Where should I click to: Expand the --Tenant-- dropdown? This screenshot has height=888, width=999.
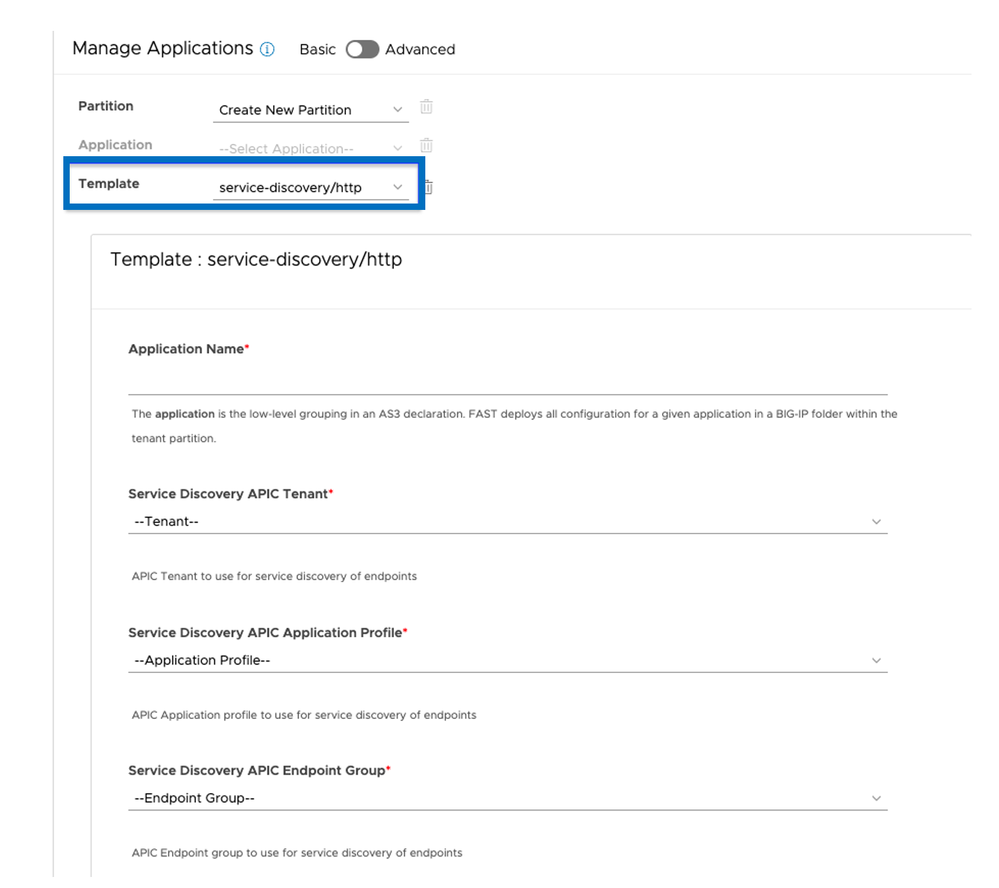[507, 521]
